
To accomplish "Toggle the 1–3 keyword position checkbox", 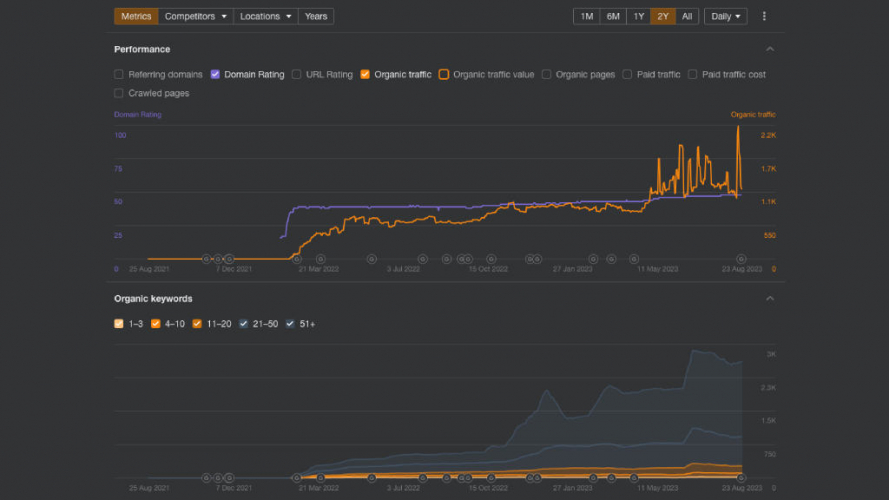I will (119, 324).
